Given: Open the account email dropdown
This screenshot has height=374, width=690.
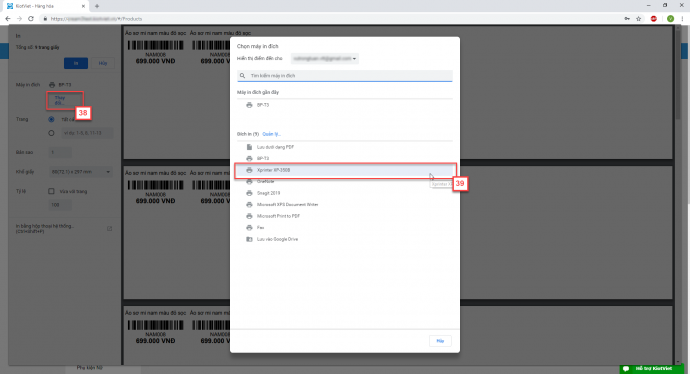Looking at the screenshot, I should coord(325,59).
